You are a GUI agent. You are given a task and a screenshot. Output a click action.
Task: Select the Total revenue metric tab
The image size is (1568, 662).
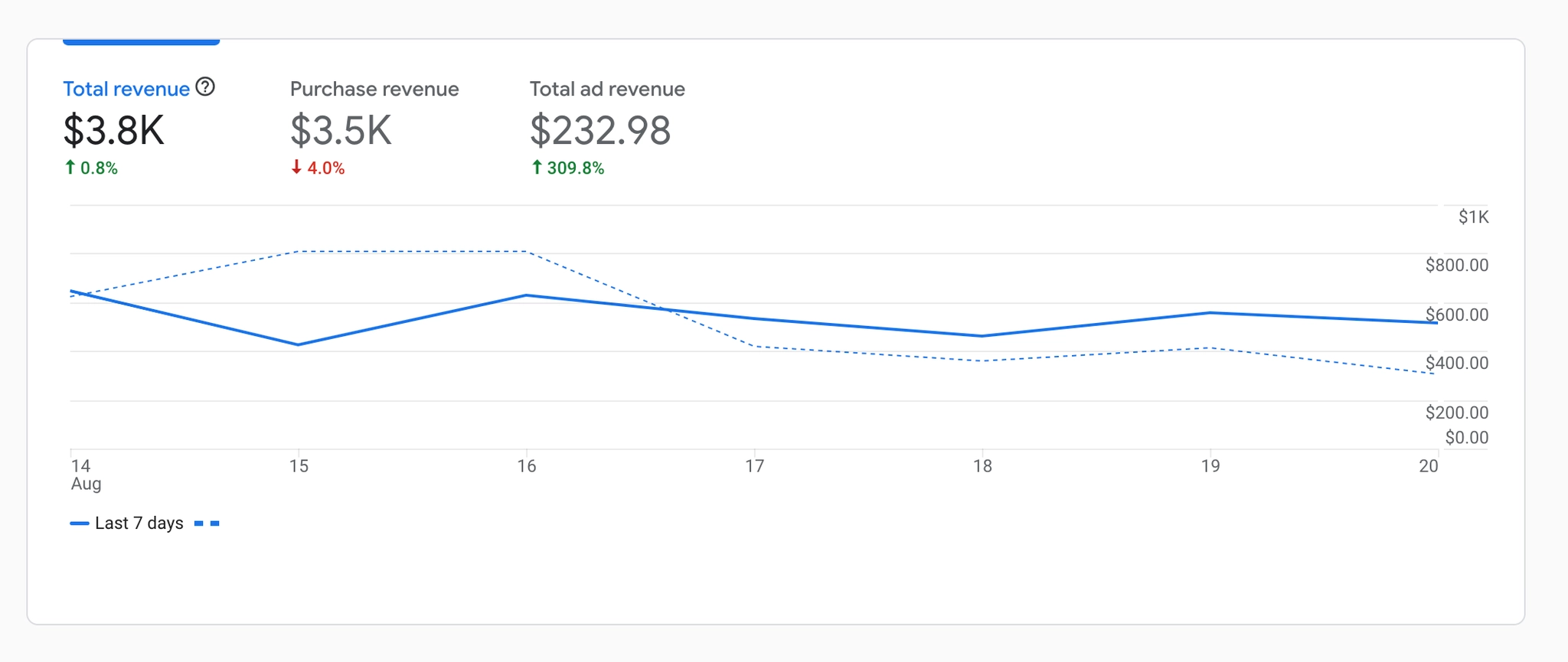pyautogui.click(x=126, y=90)
